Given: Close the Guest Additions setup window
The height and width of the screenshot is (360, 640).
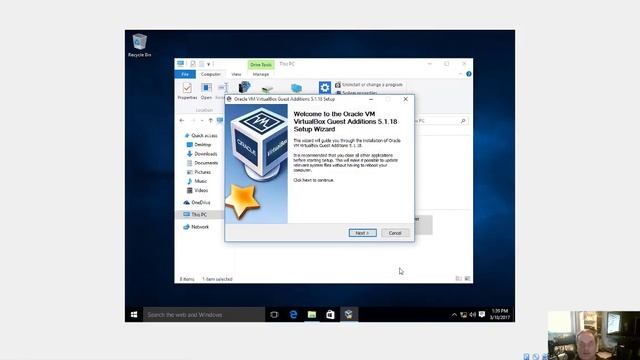Looking at the screenshot, I should (x=405, y=99).
